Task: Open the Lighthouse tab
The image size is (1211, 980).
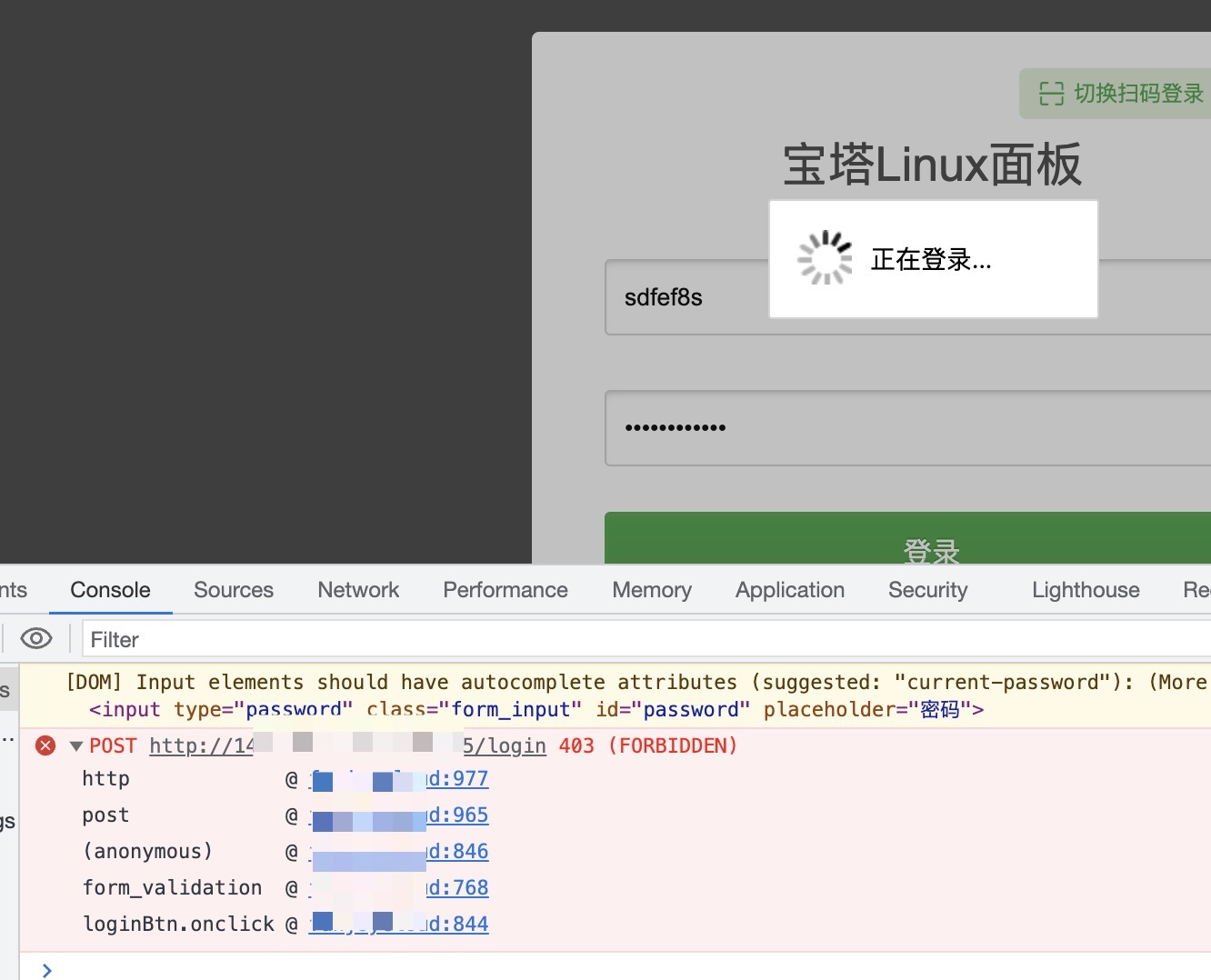Action: coord(1086,590)
